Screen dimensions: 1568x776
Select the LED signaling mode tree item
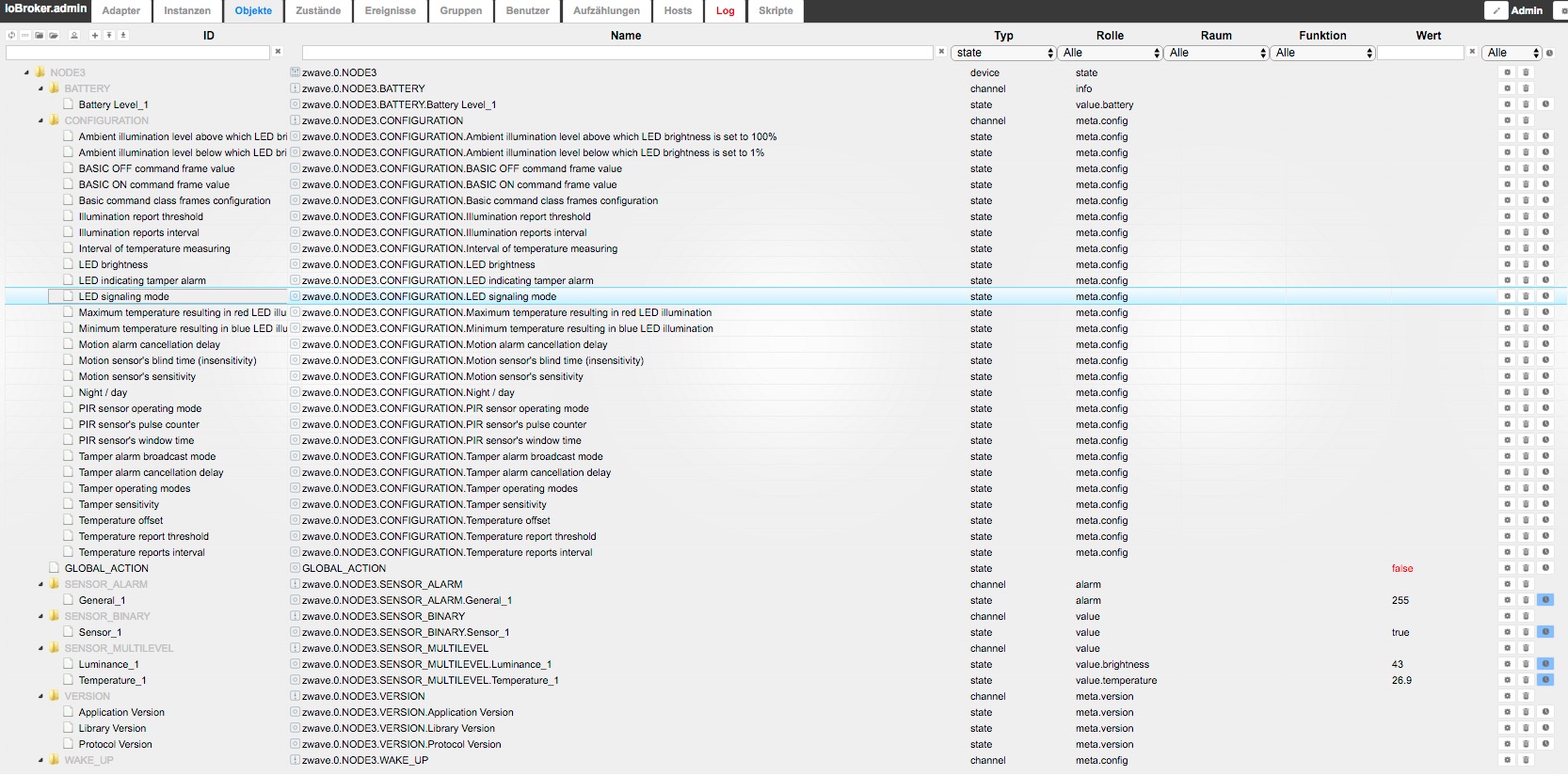point(124,296)
